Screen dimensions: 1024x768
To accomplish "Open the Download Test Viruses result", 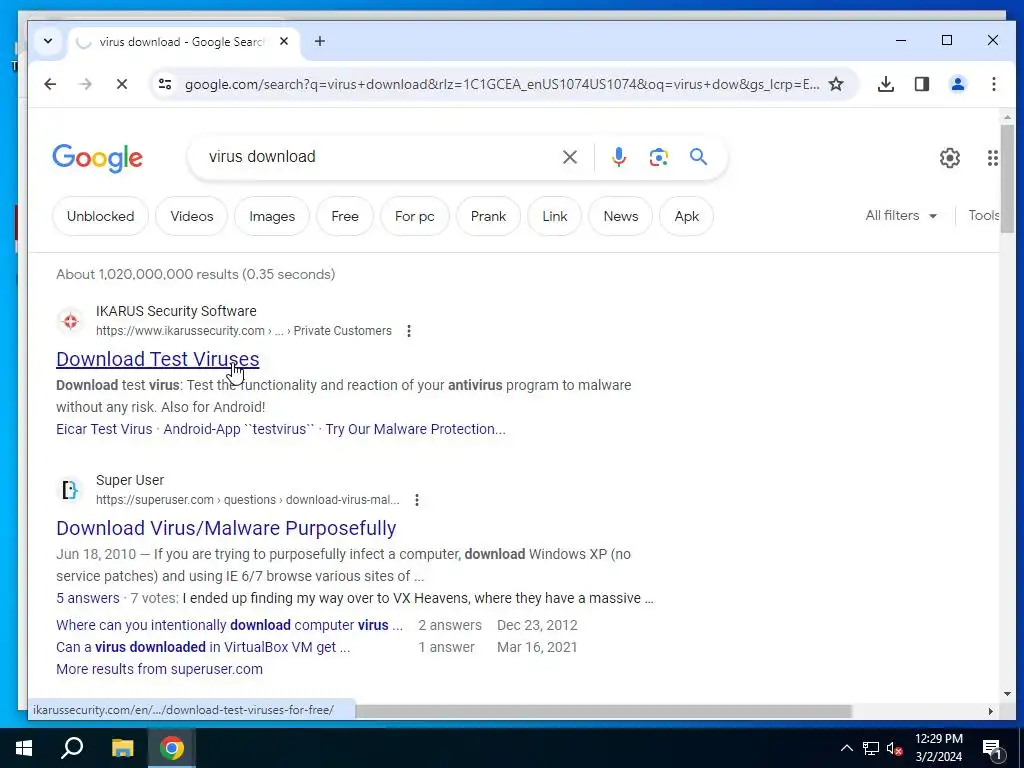I will click(x=157, y=359).
